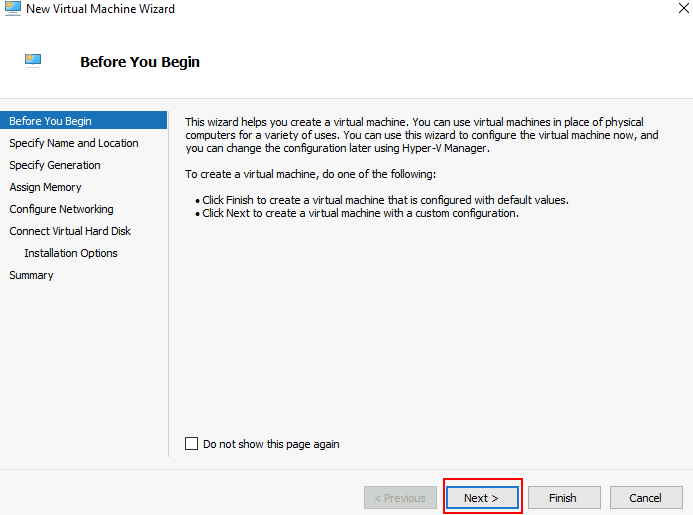Click the 'Before You Begin' page heading
693x515 pixels.
(140, 62)
